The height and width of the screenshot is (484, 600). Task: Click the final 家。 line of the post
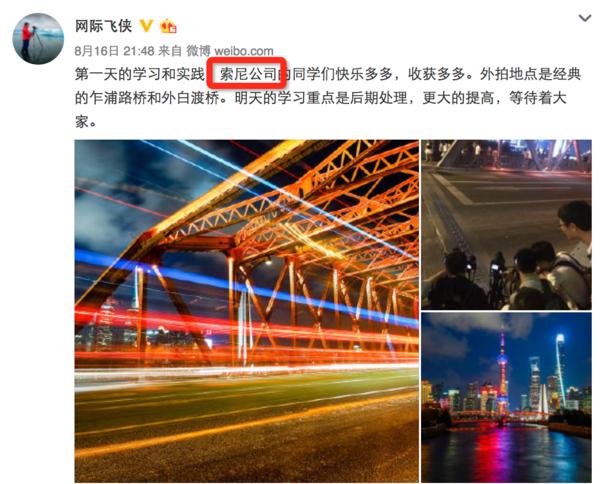pyautogui.click(x=86, y=122)
